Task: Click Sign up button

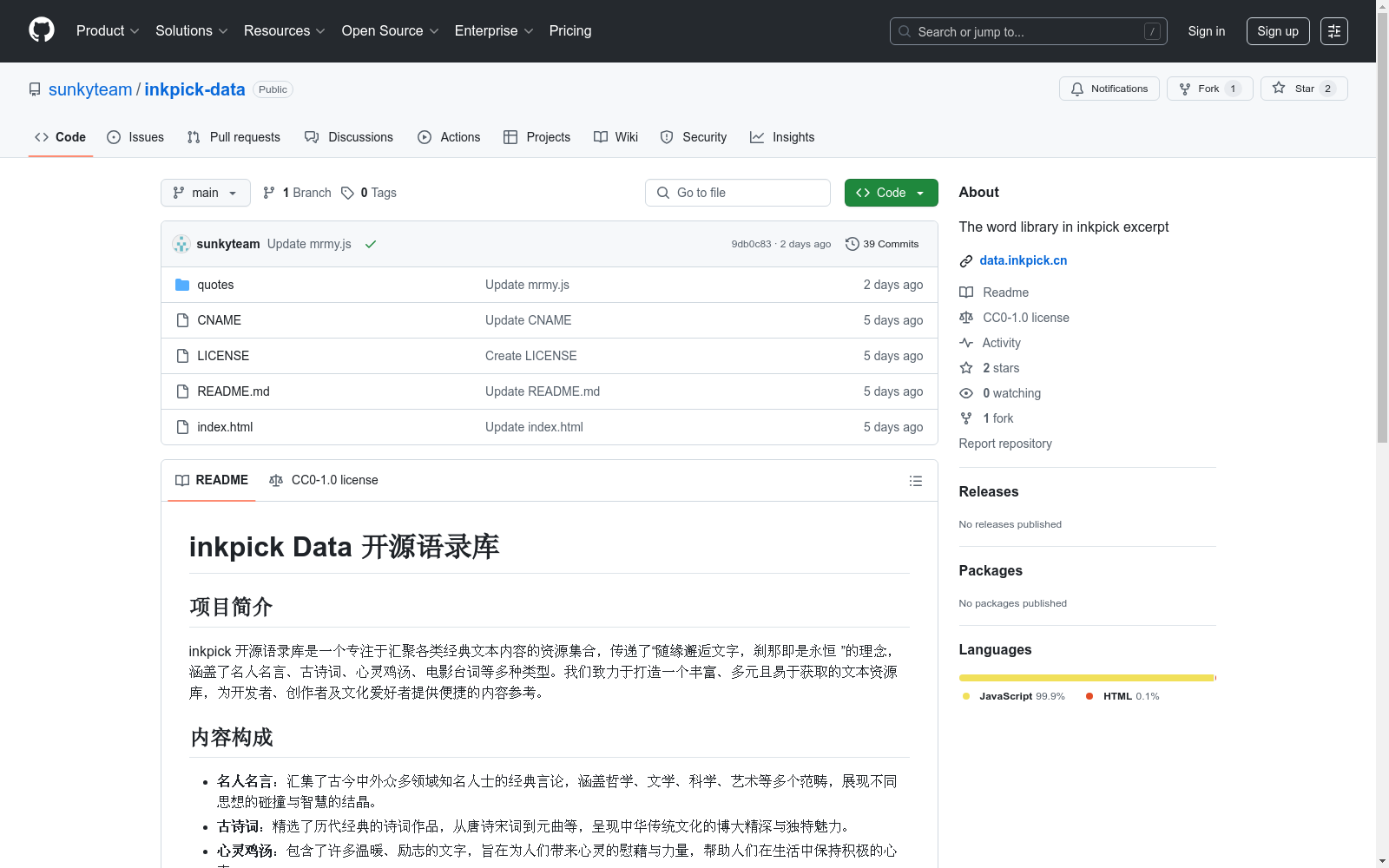Action: pyautogui.click(x=1278, y=31)
